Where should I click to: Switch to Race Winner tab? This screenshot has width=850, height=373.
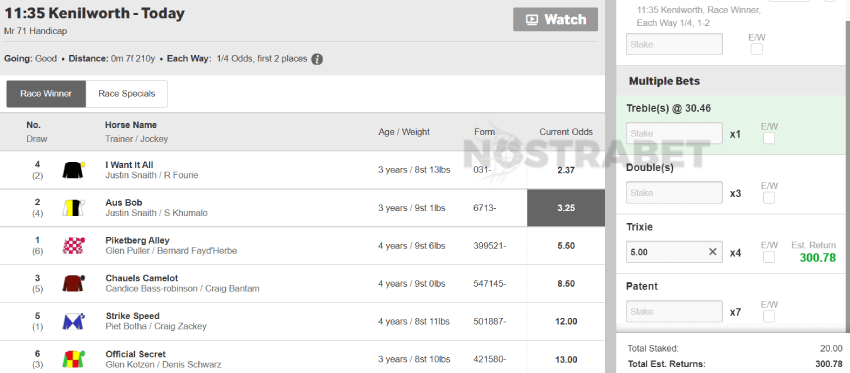tap(46, 94)
